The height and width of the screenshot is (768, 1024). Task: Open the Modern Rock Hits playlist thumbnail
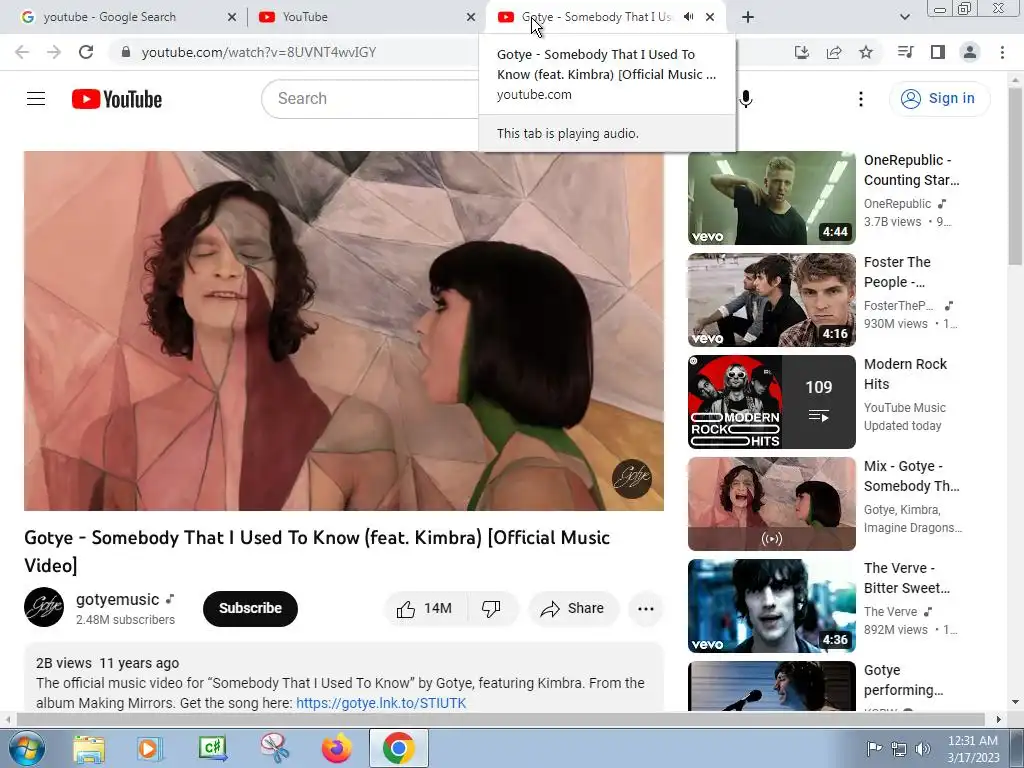click(771, 402)
